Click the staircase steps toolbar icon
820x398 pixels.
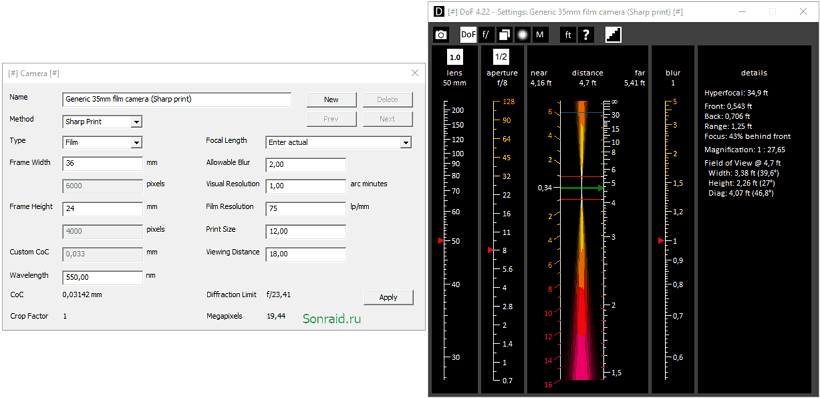coord(613,35)
